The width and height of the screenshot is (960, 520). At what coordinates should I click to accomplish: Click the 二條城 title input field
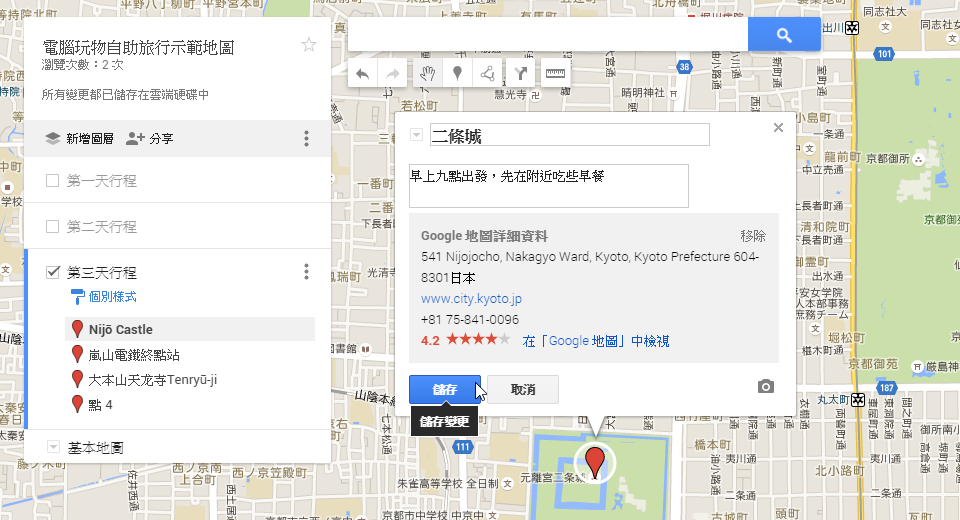569,135
